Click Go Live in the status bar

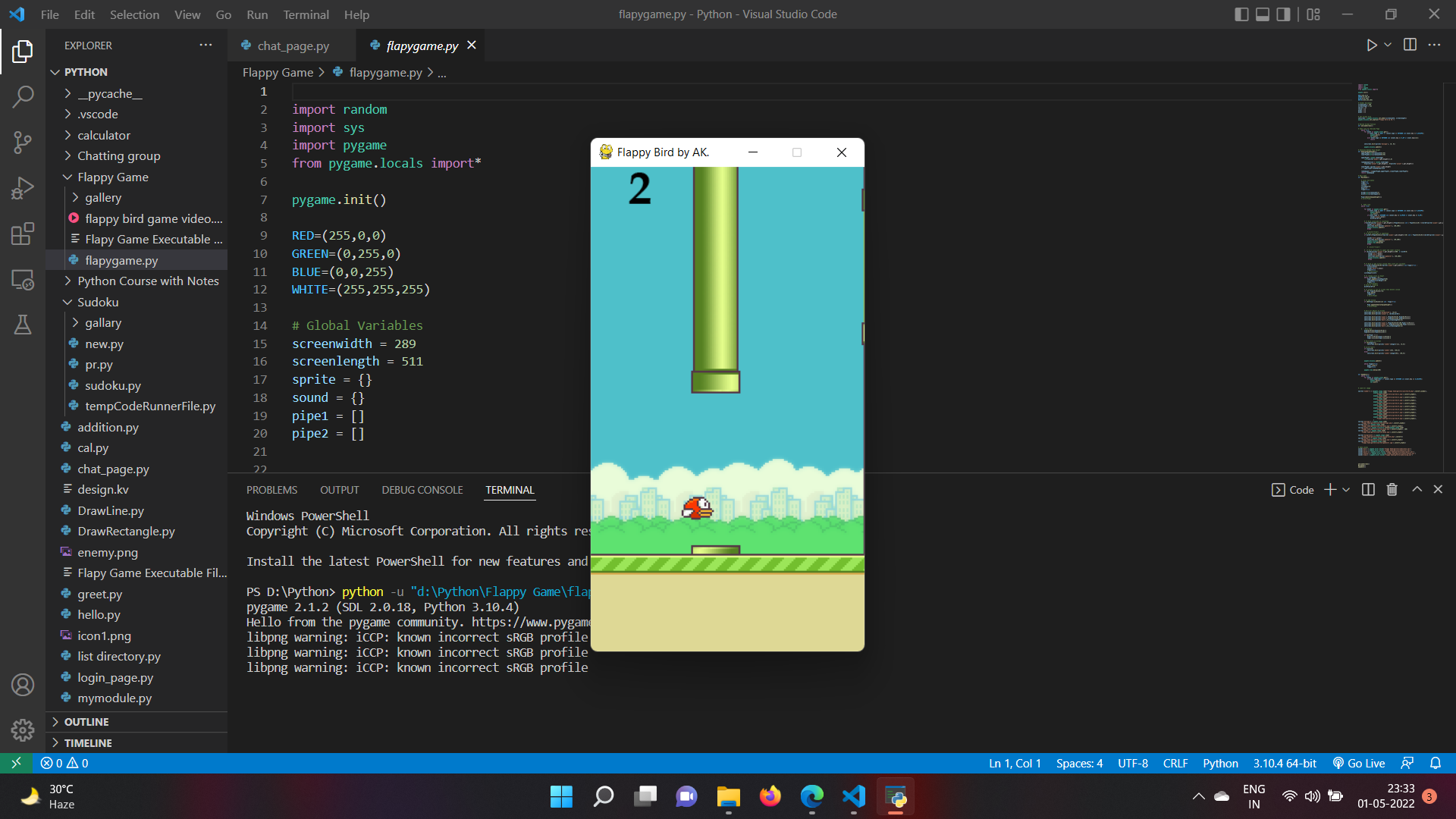pos(1358,763)
